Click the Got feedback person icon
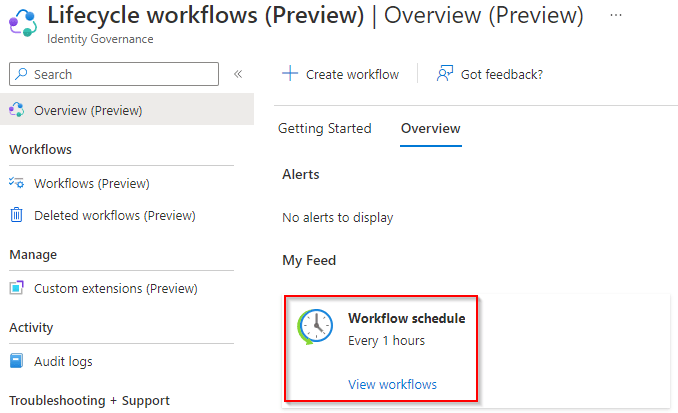678x413 pixels. click(x=445, y=74)
